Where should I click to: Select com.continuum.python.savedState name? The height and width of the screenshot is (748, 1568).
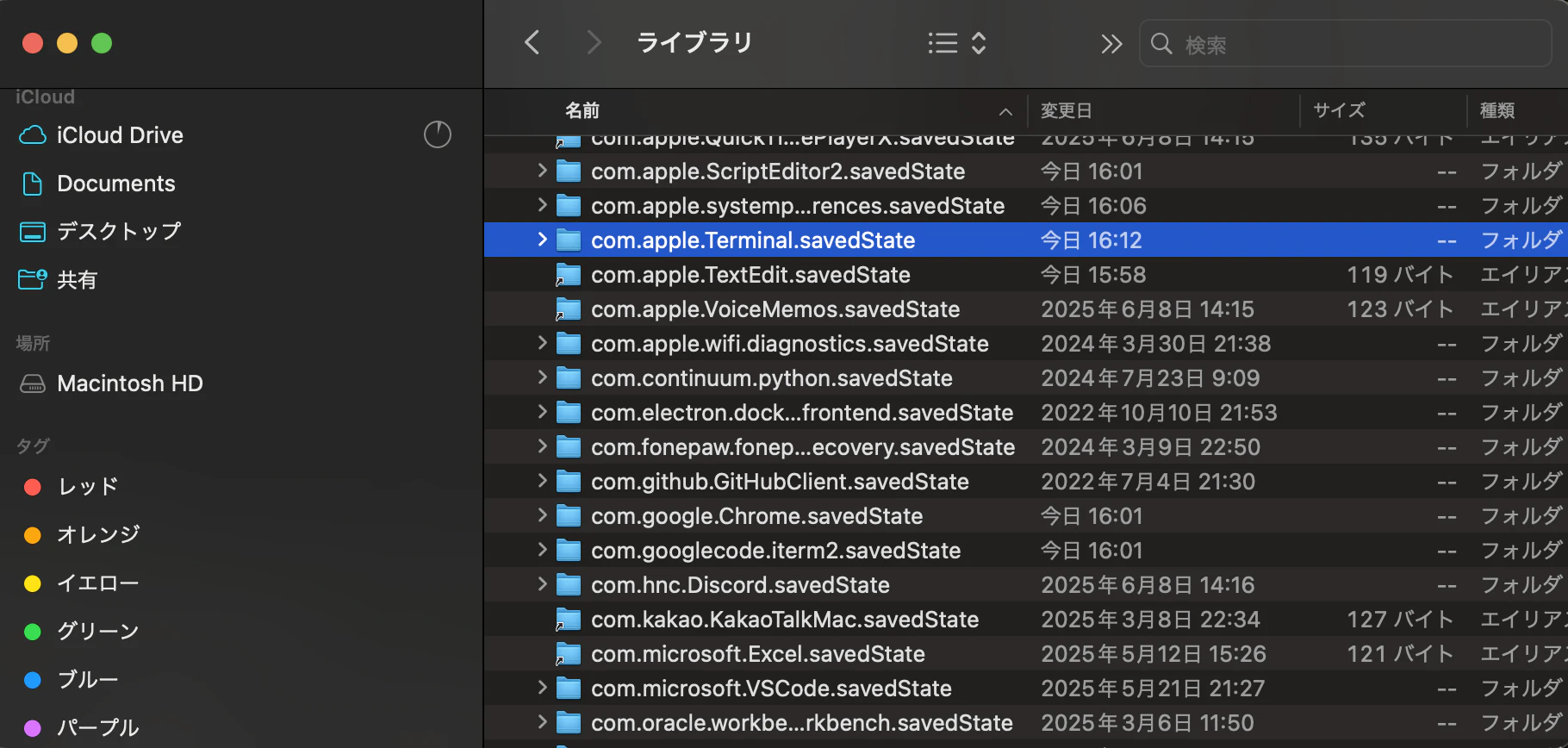pyautogui.click(x=772, y=378)
